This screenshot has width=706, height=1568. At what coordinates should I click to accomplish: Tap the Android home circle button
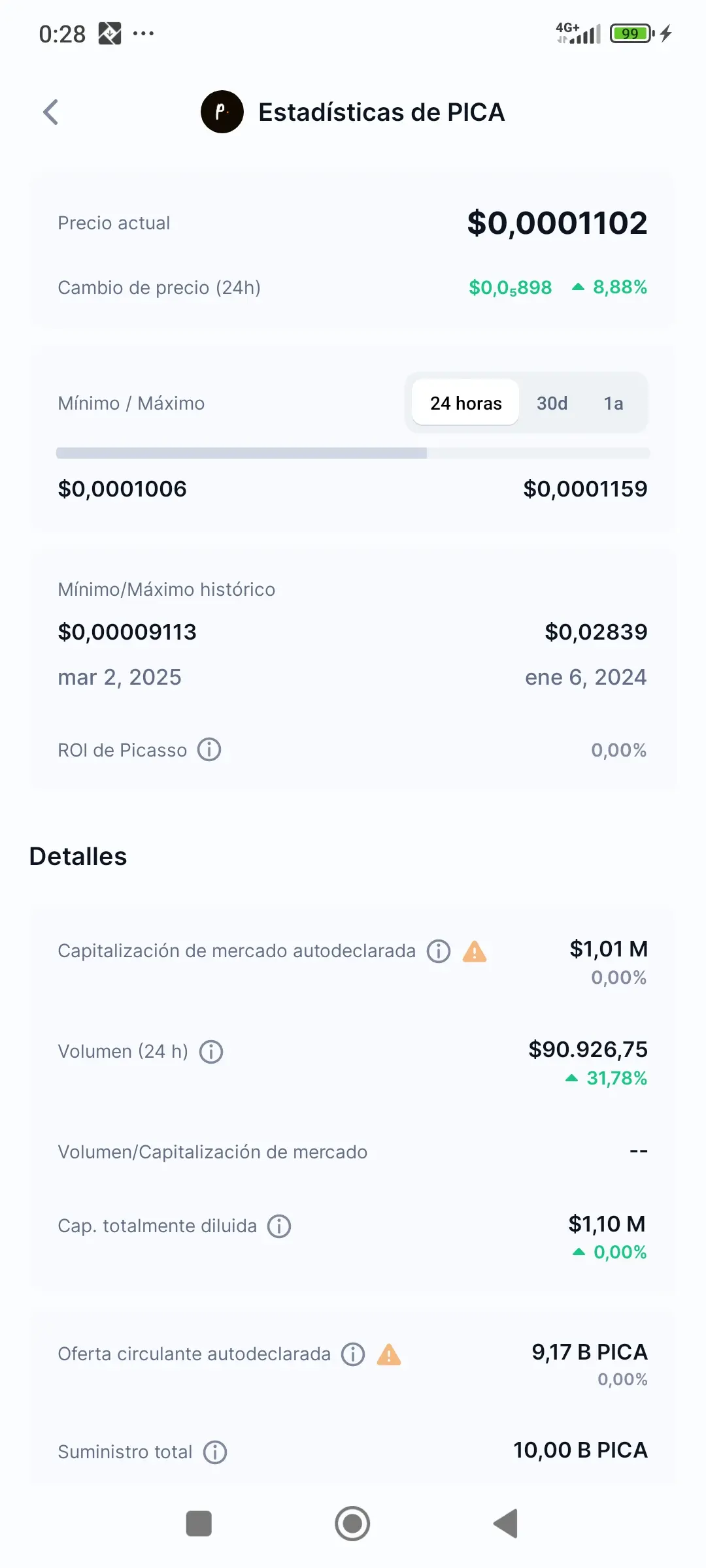[x=352, y=1524]
